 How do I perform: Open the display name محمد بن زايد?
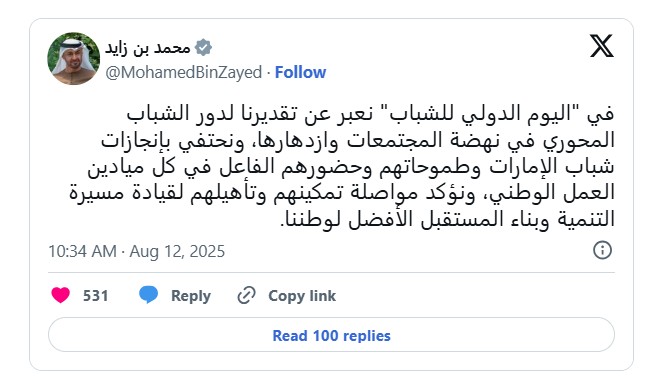[x=147, y=48]
